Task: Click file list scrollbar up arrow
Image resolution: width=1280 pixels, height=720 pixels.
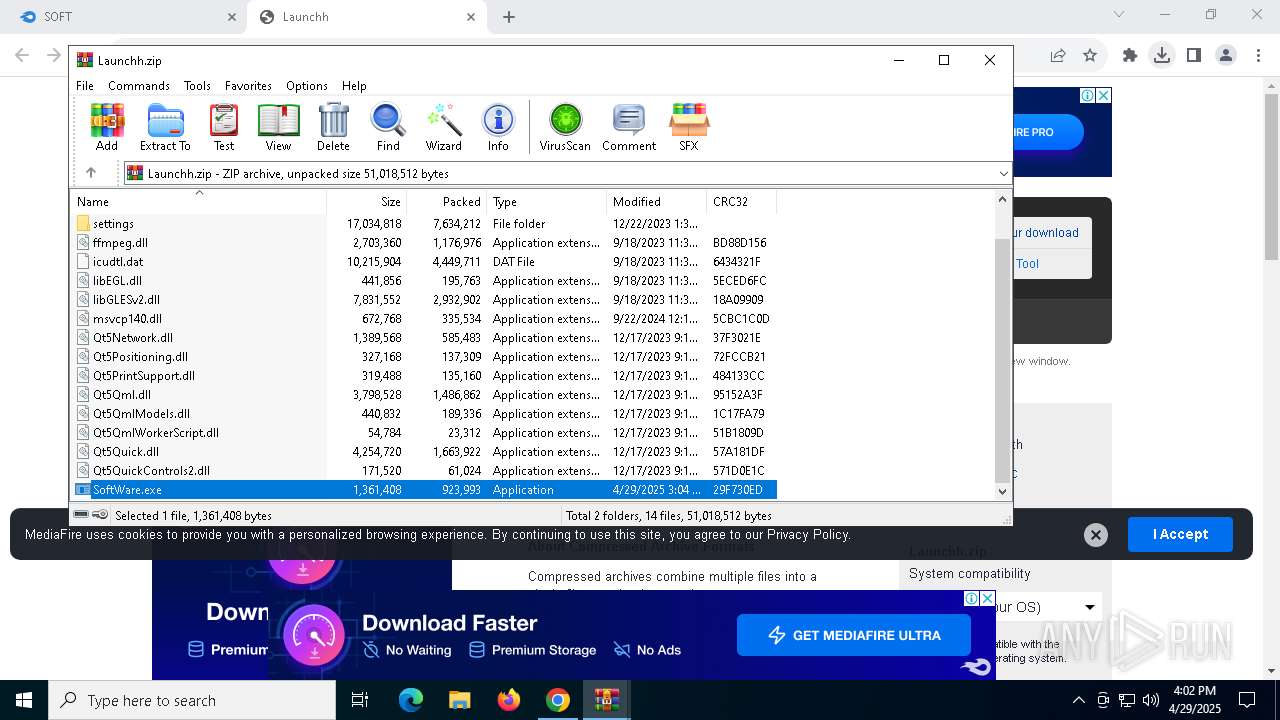Action: pos(1003,200)
